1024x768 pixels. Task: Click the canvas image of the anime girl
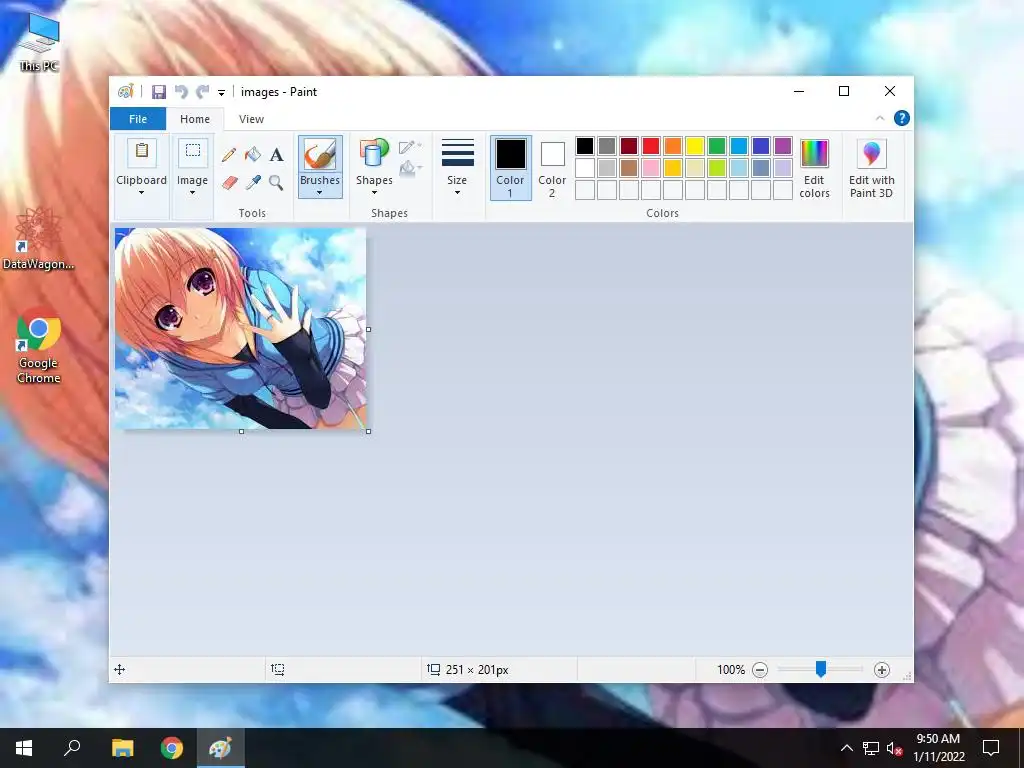(x=240, y=328)
